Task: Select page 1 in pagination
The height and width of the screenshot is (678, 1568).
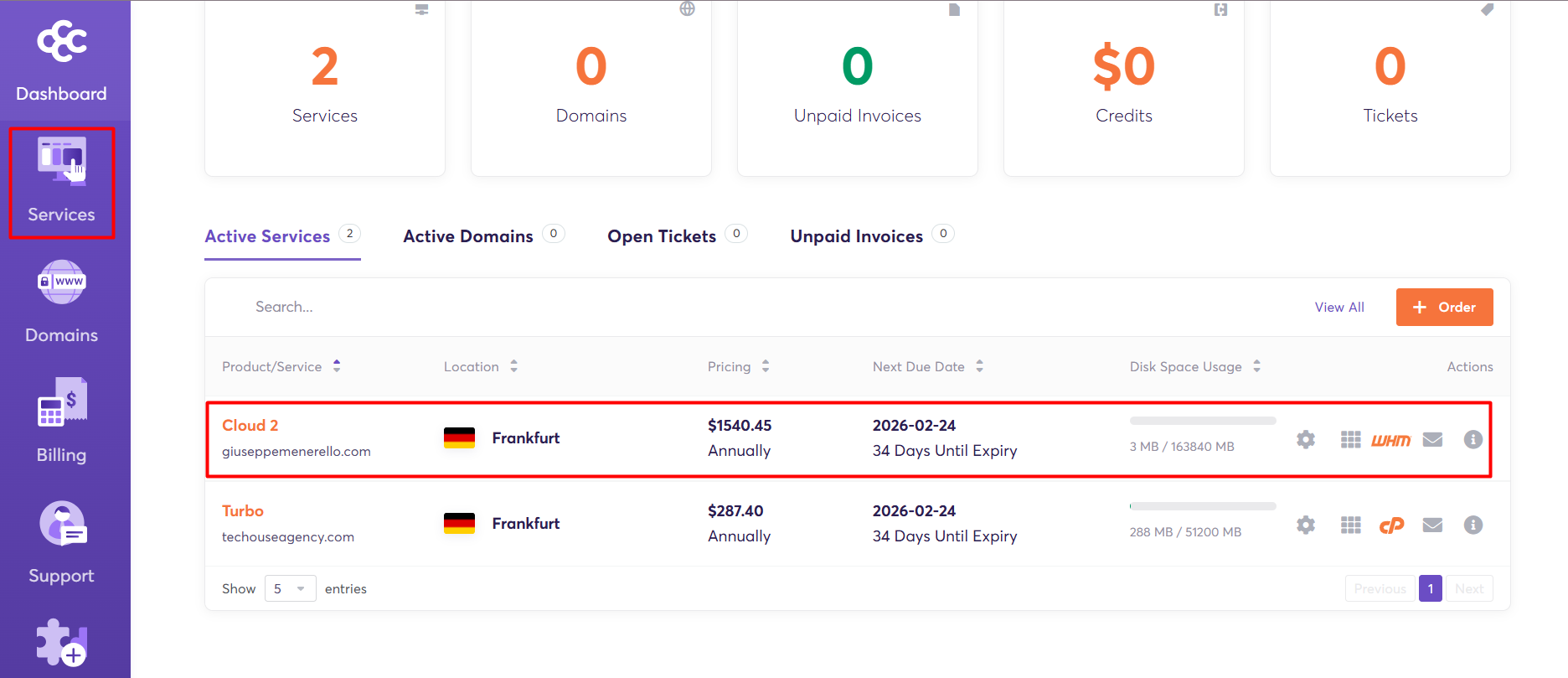Action: point(1431,588)
